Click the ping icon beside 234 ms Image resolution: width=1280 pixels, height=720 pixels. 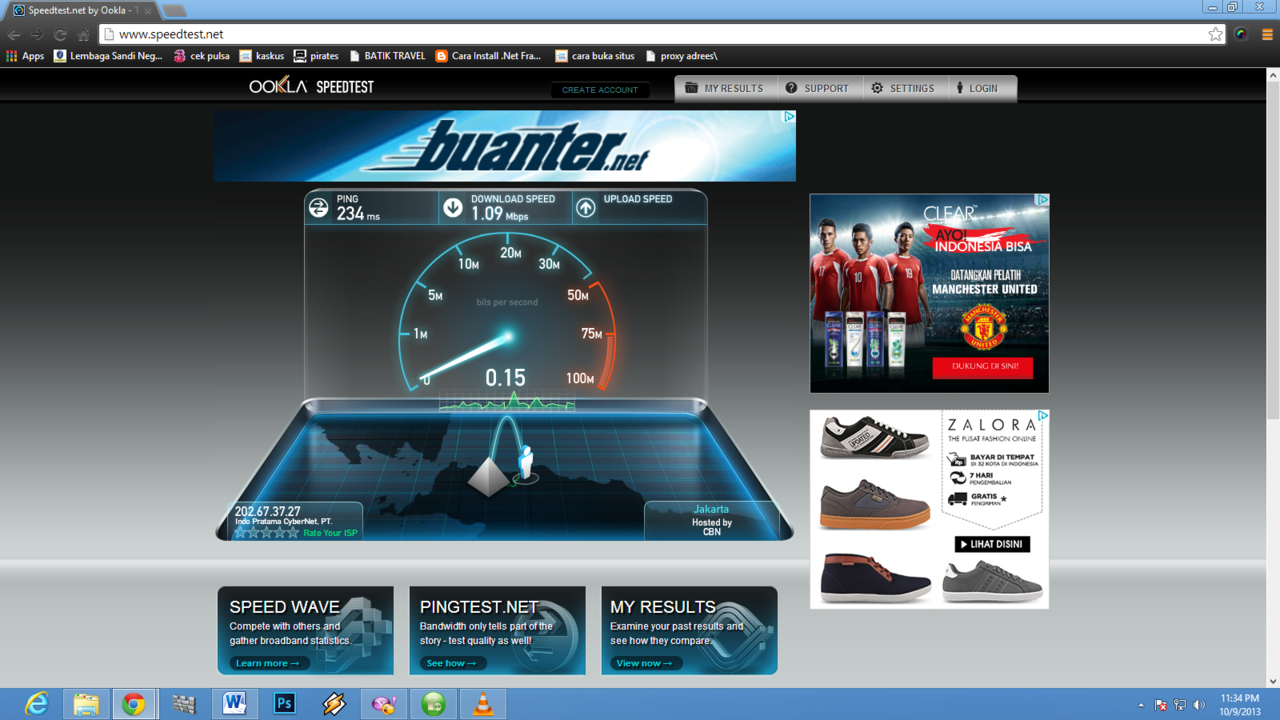[x=318, y=207]
